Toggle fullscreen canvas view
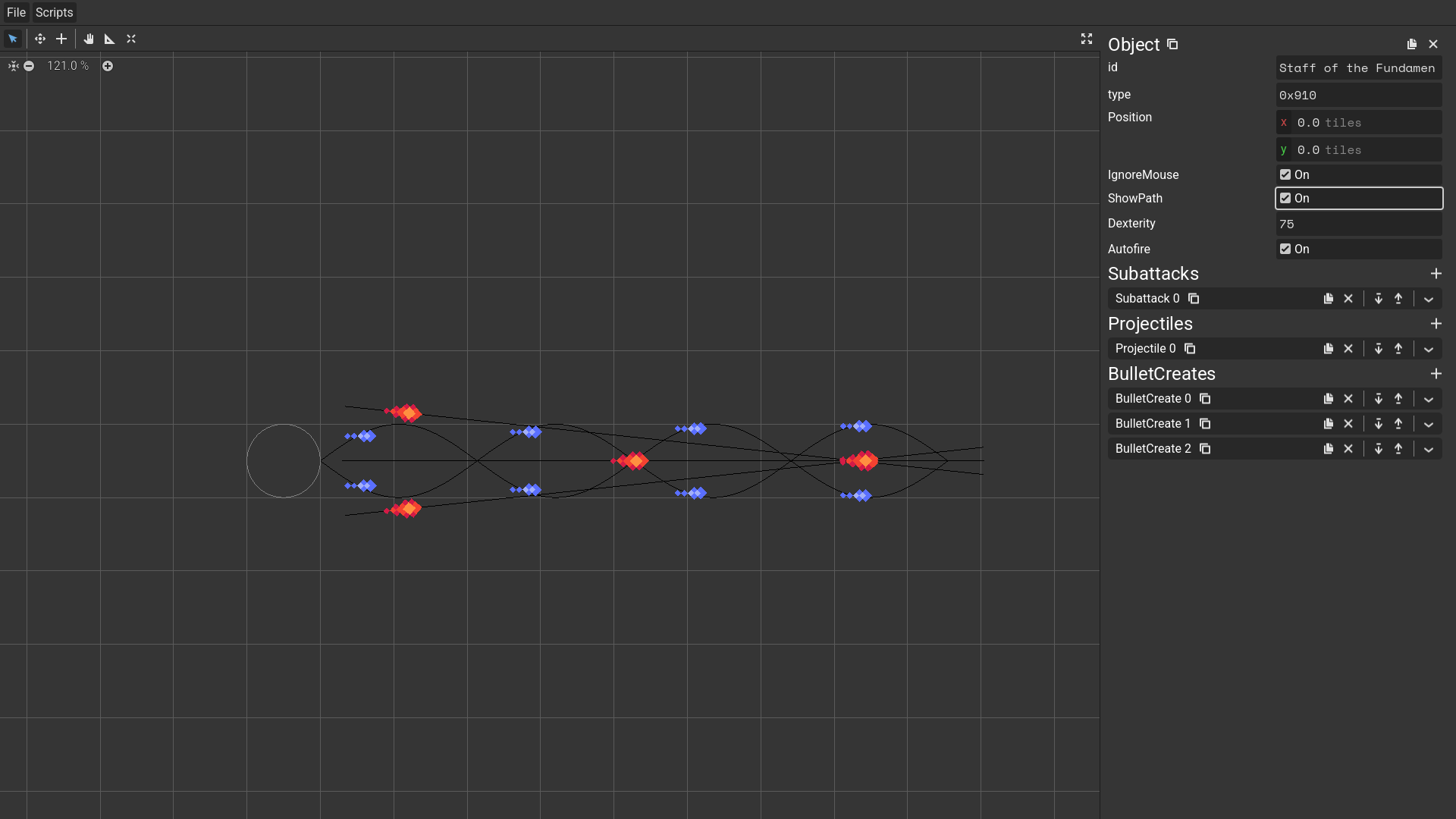The height and width of the screenshot is (819, 1456). pos(1087,39)
